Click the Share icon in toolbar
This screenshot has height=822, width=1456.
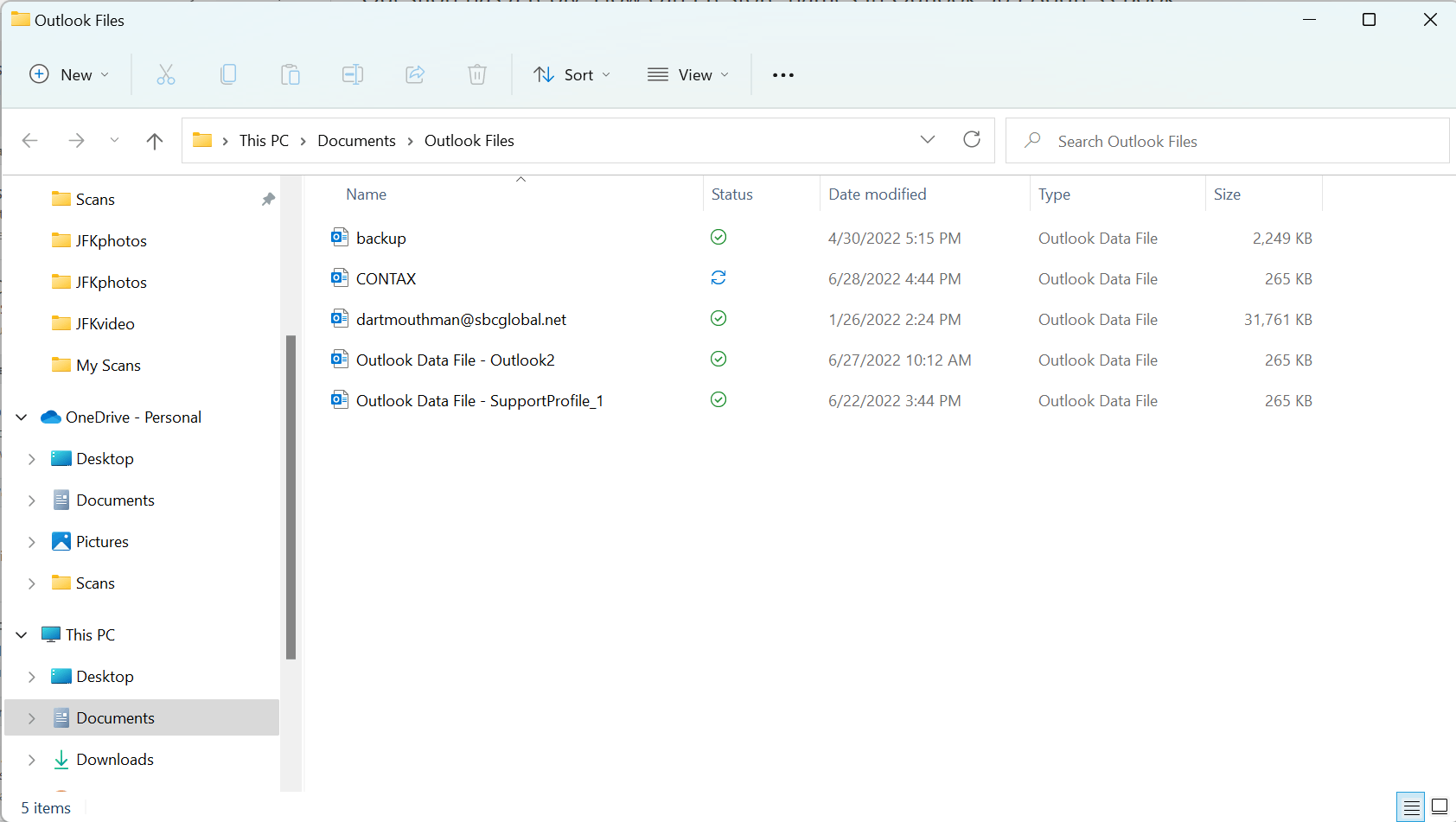(415, 75)
